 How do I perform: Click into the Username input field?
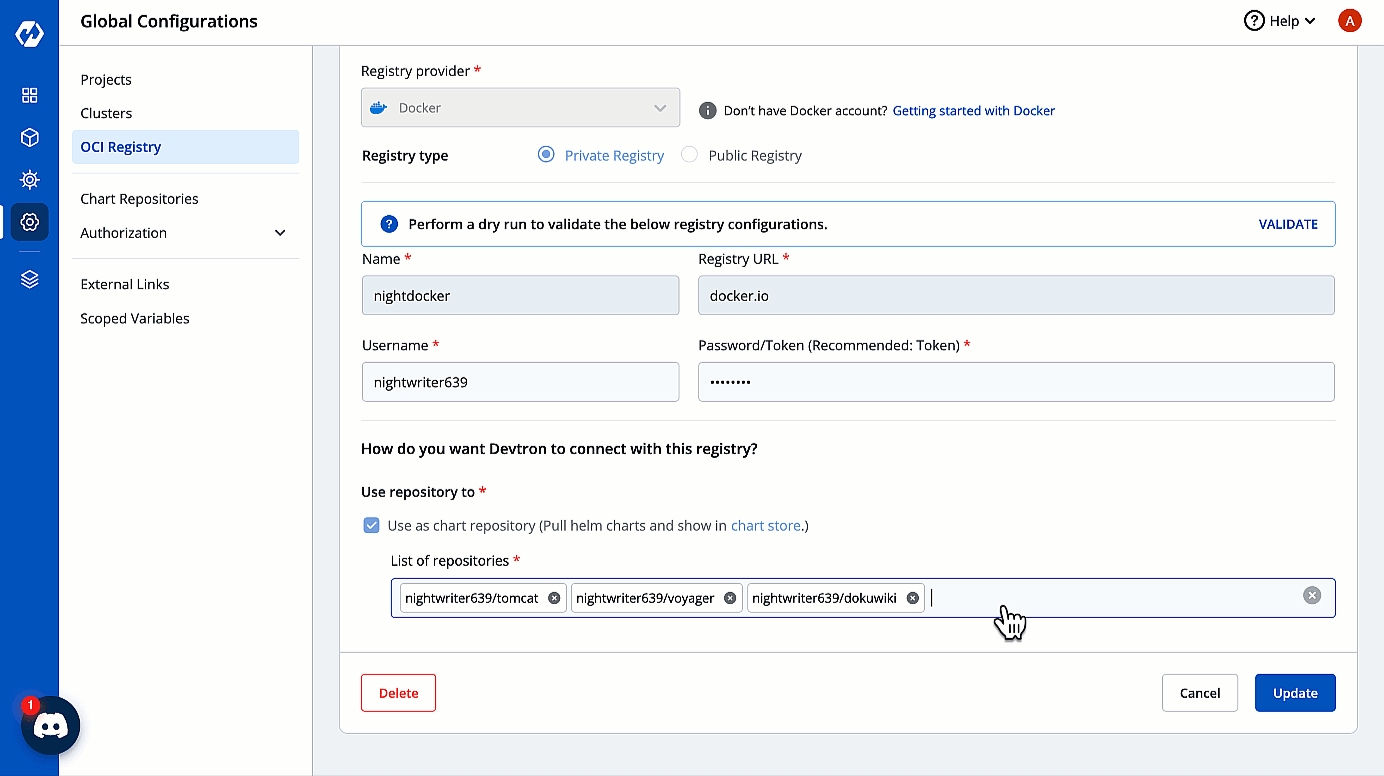click(x=520, y=382)
